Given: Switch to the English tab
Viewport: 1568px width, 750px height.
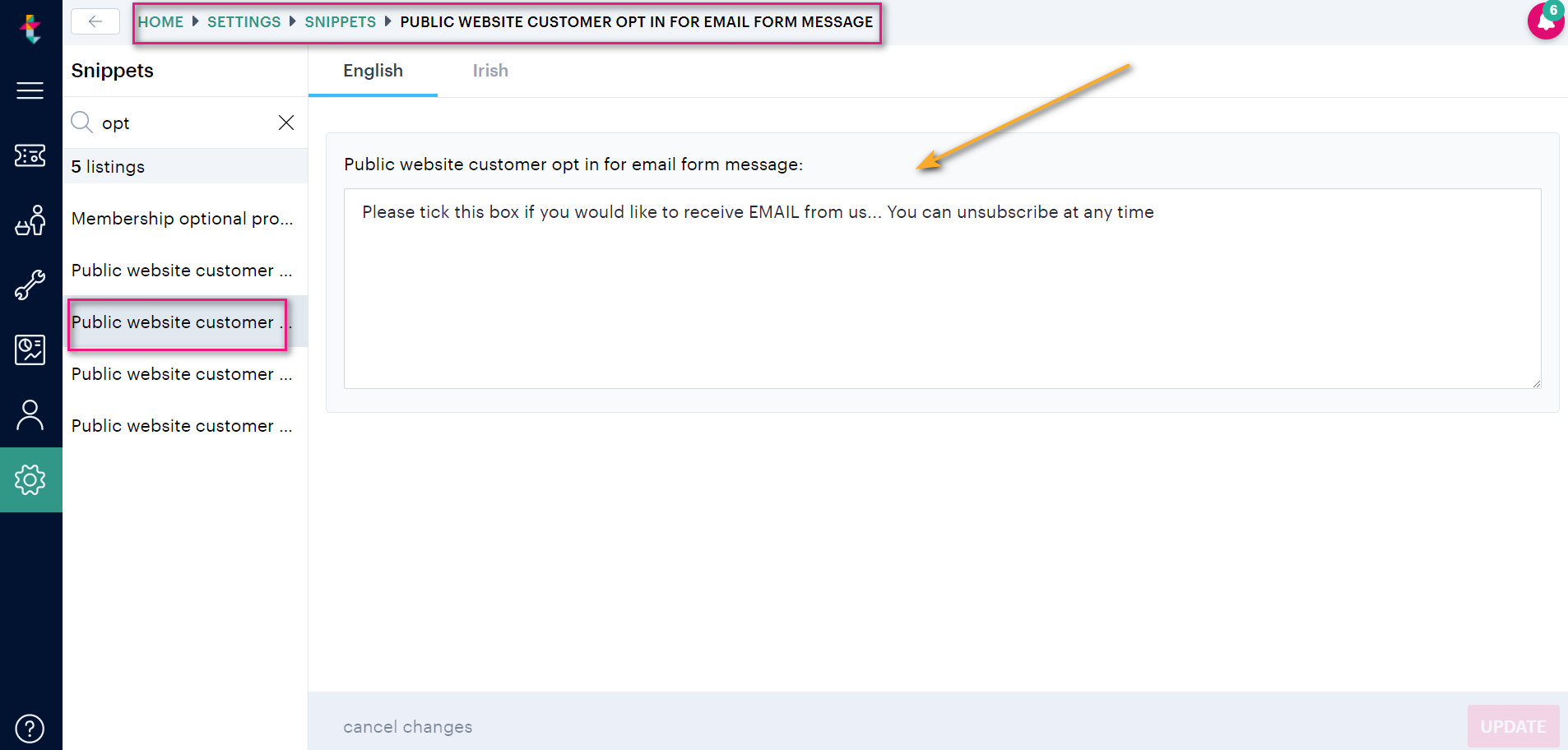Looking at the screenshot, I should pyautogui.click(x=373, y=71).
